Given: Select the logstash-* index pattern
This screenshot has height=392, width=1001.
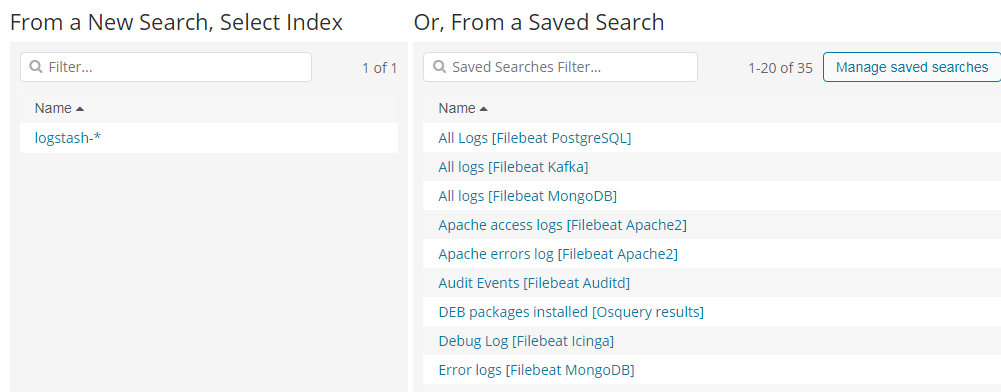Looking at the screenshot, I should (x=68, y=138).
